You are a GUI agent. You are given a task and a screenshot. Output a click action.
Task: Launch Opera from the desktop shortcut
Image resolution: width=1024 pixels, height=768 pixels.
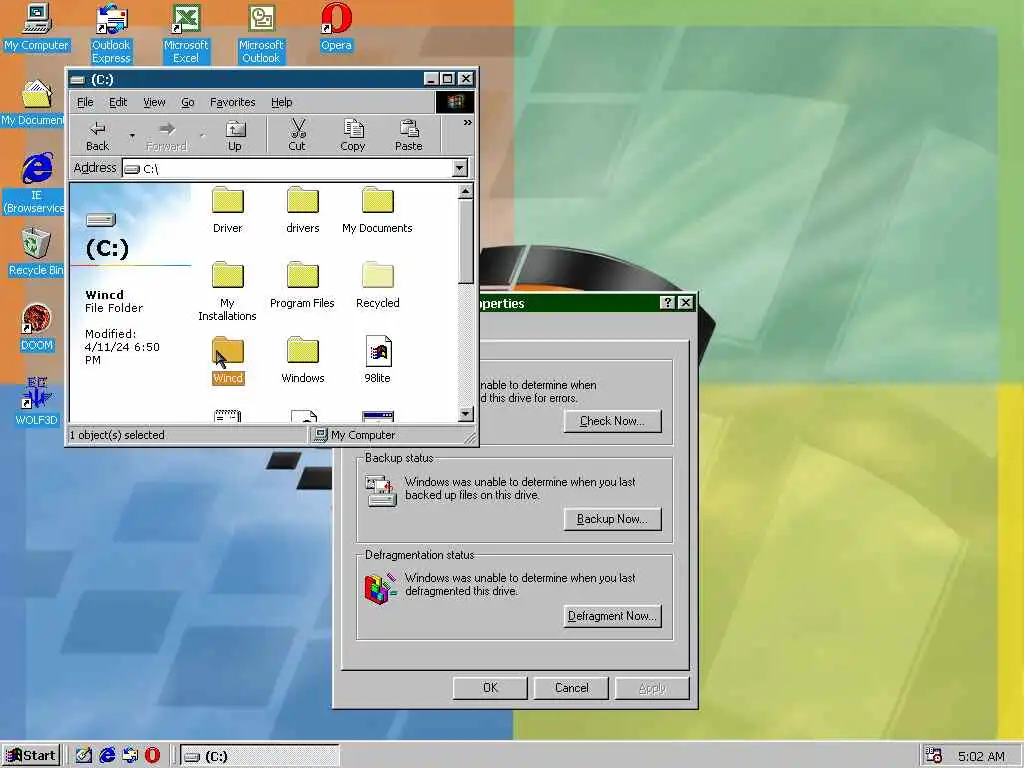(336, 28)
